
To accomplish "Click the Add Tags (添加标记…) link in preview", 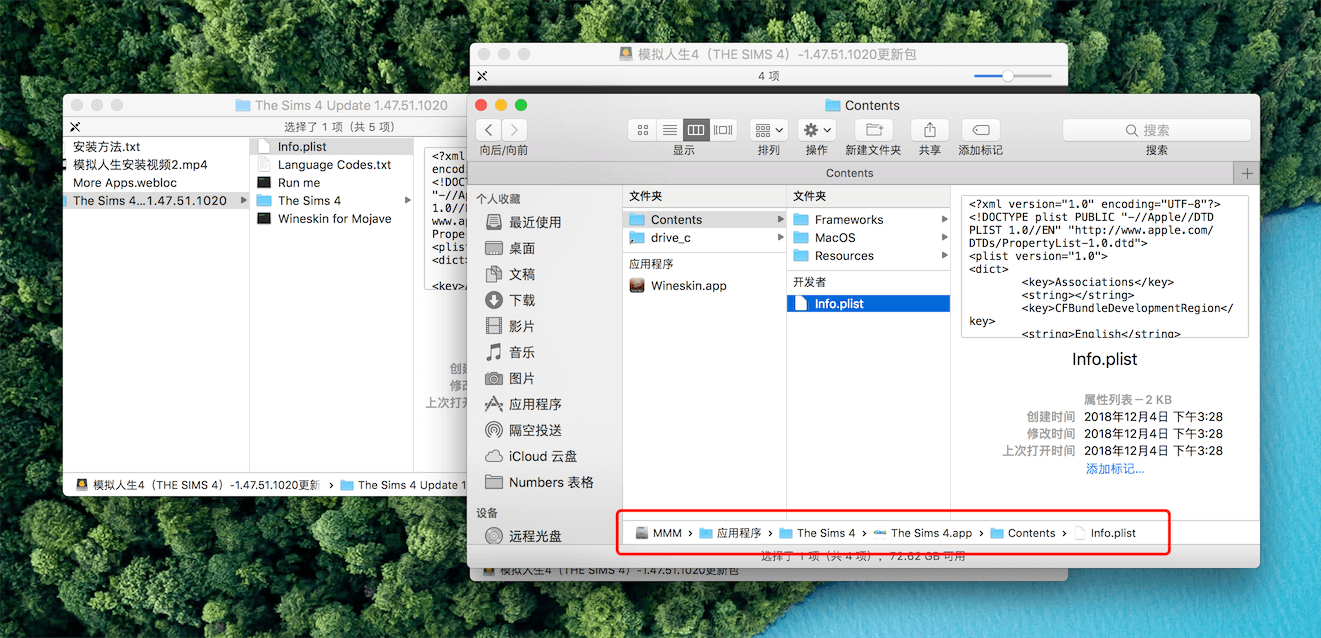I will (x=1115, y=469).
